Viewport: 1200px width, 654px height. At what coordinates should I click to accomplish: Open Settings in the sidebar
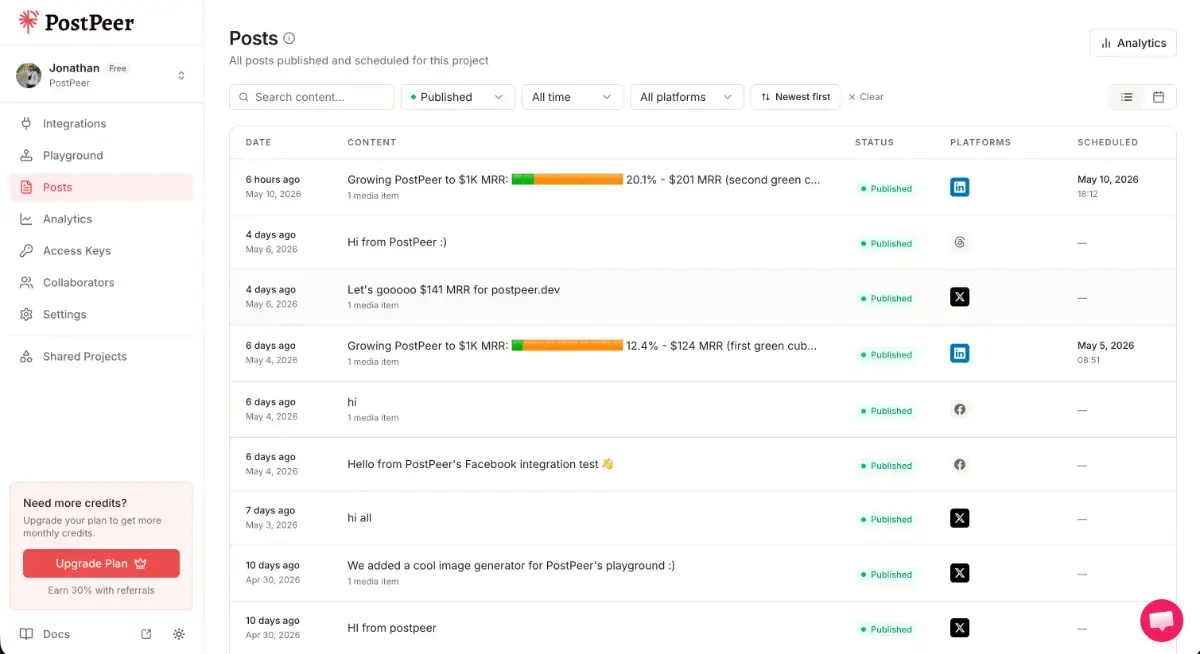click(101, 315)
